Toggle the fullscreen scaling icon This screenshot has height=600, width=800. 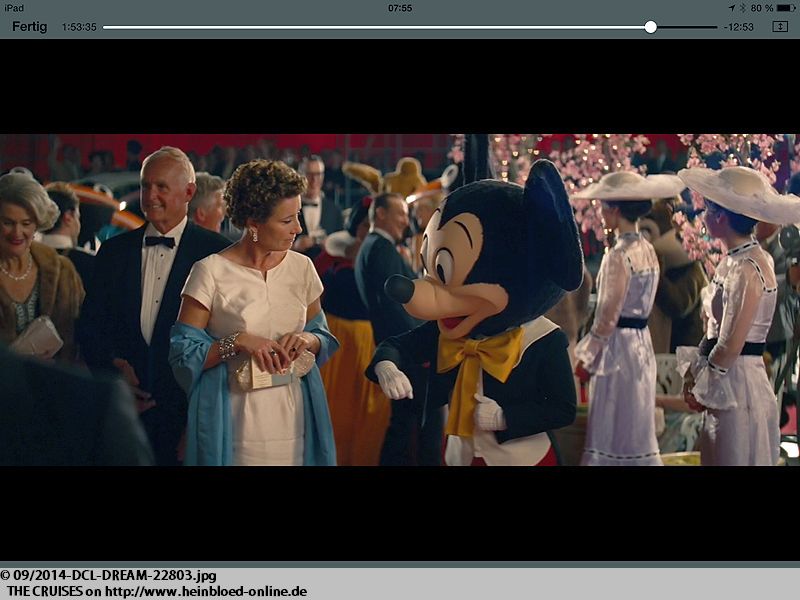point(780,27)
